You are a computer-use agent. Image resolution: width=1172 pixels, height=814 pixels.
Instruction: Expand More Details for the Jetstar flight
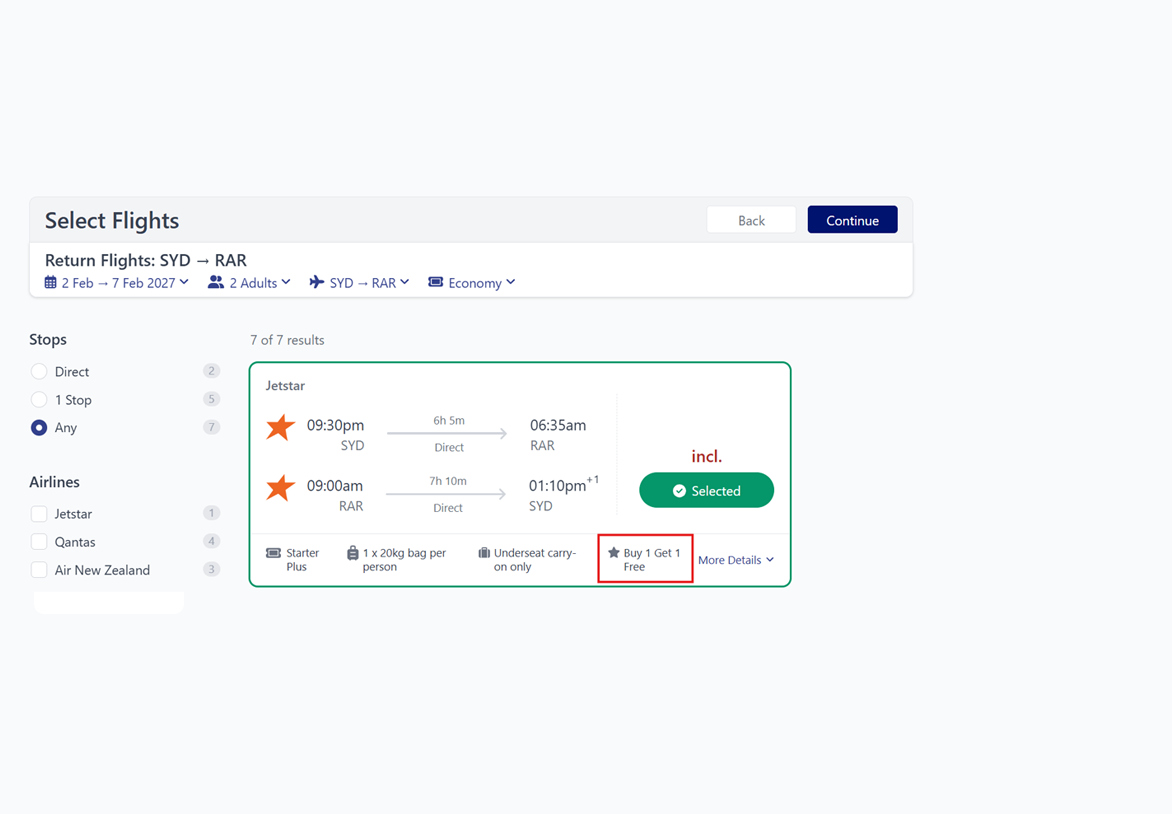736,560
